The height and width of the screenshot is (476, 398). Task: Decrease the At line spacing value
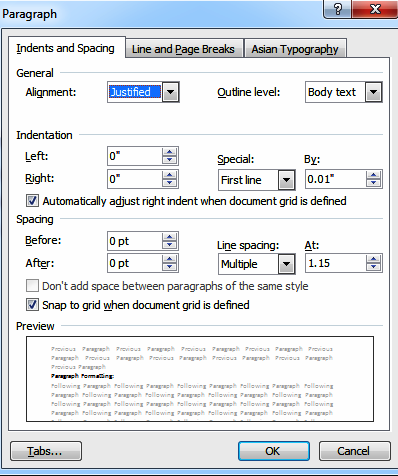(x=373, y=267)
